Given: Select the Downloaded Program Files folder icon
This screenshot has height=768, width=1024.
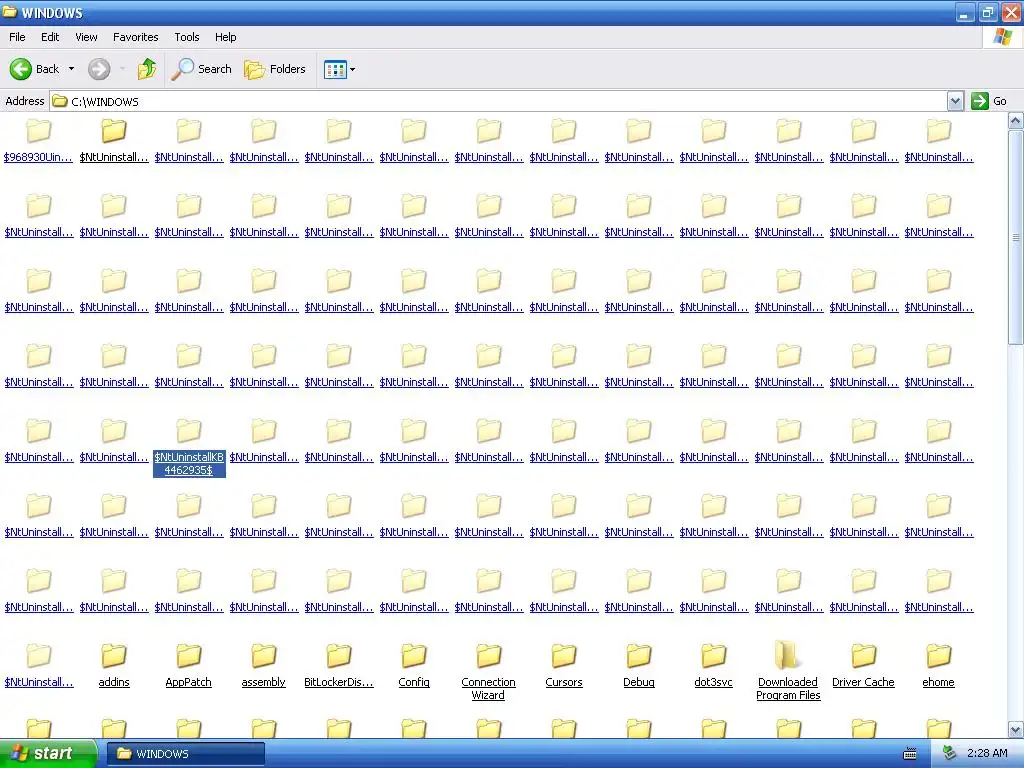Looking at the screenshot, I should tap(788, 655).
